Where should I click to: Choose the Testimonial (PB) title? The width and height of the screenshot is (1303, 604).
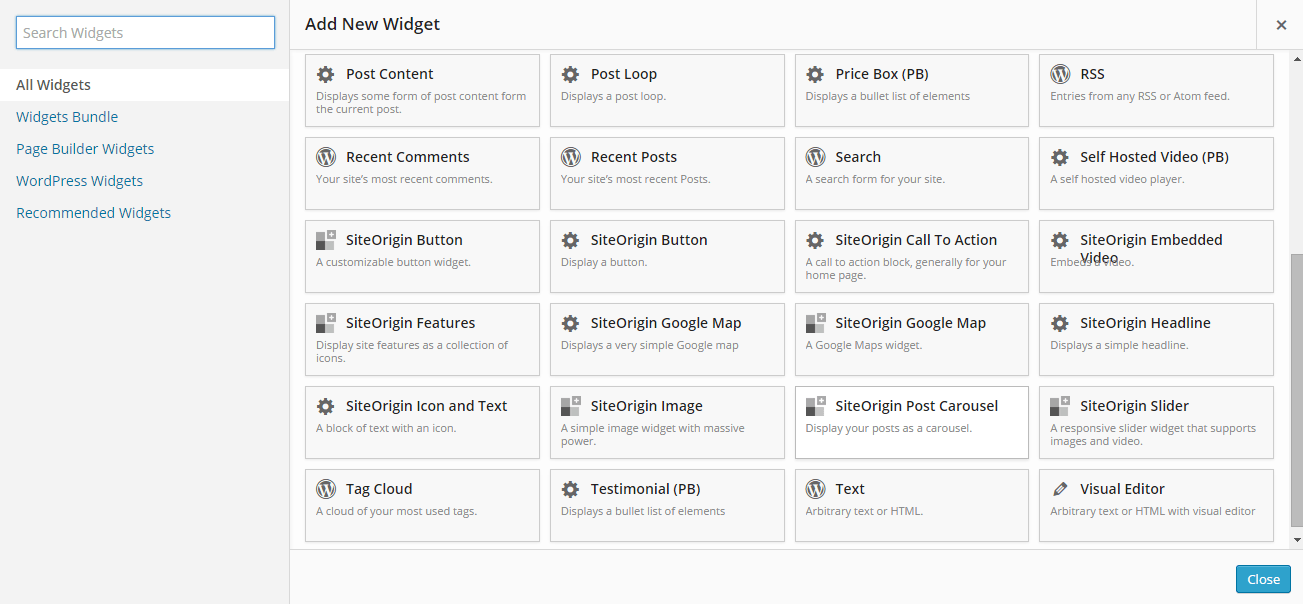click(x=645, y=489)
